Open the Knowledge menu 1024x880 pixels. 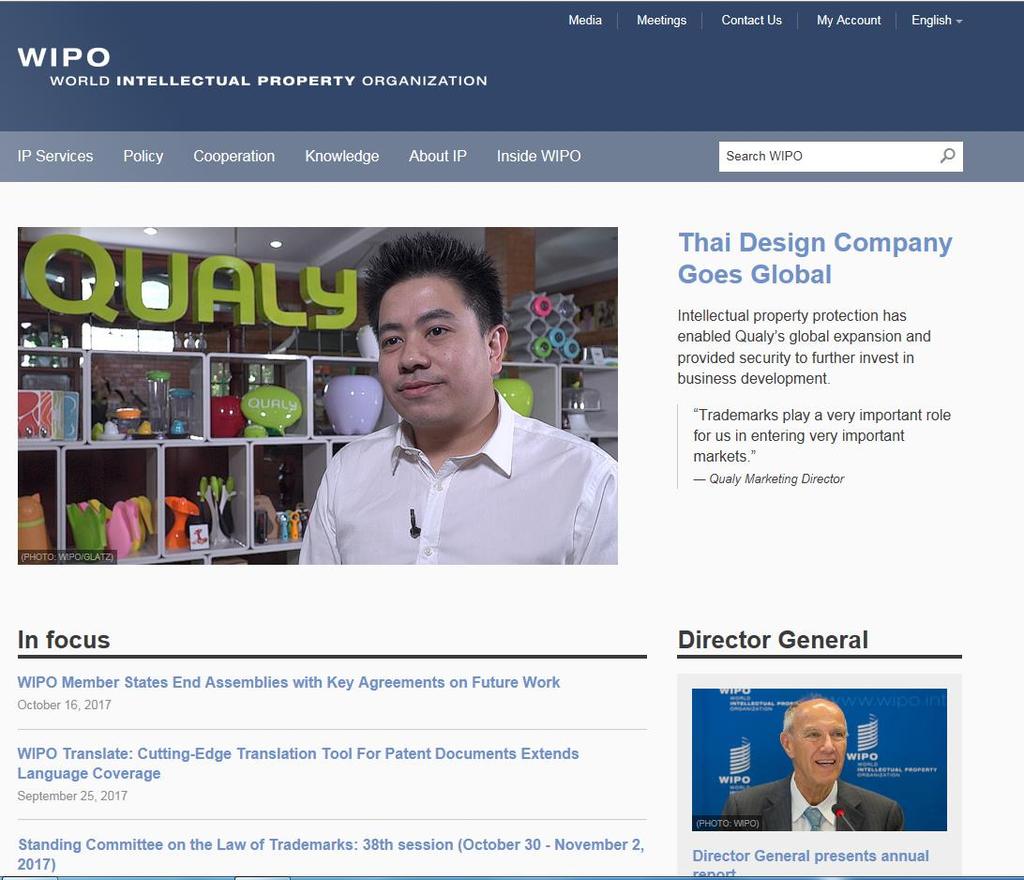click(x=342, y=156)
